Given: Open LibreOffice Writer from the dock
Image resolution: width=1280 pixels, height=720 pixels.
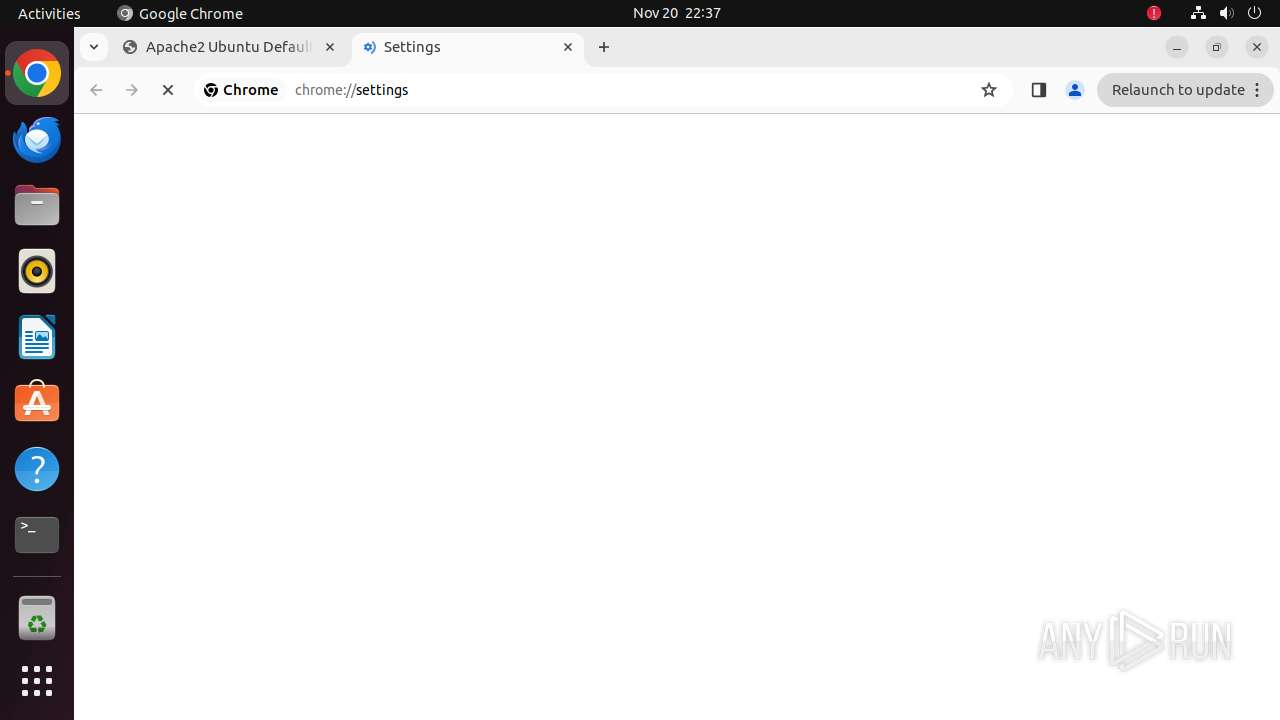Looking at the screenshot, I should coord(37,337).
